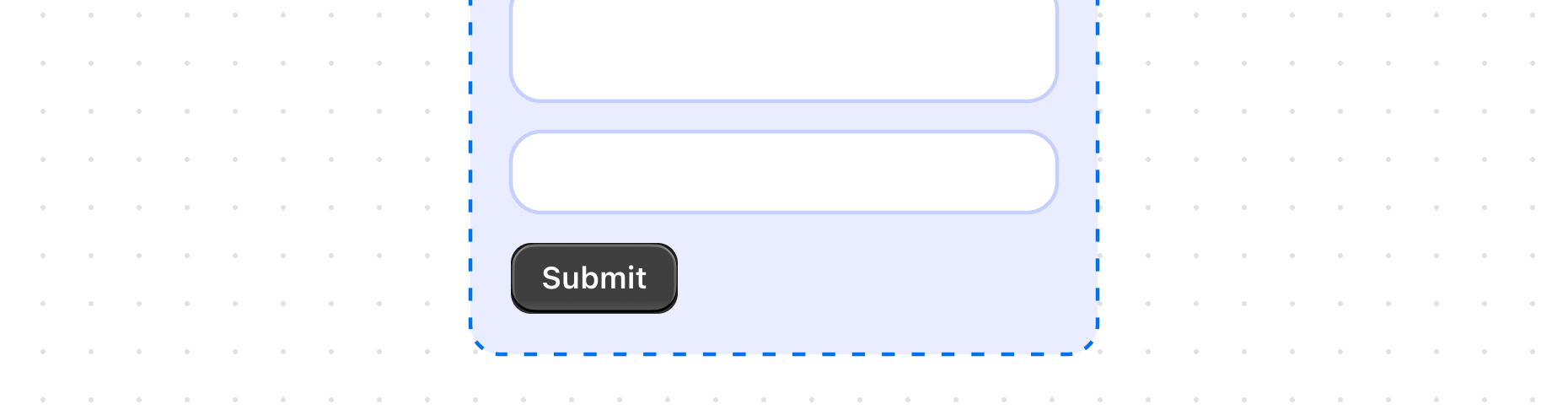Click the Submit button
This screenshot has width=1568, height=415.
(x=593, y=278)
